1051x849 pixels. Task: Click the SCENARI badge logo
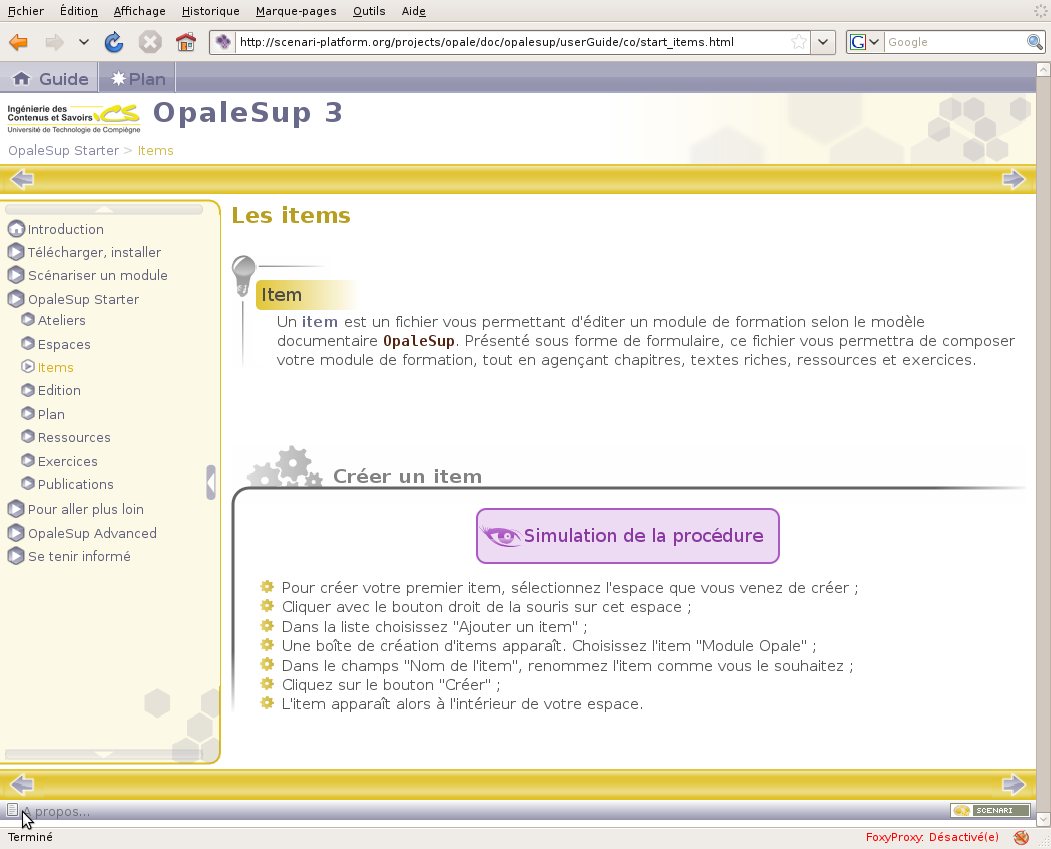tap(990, 811)
